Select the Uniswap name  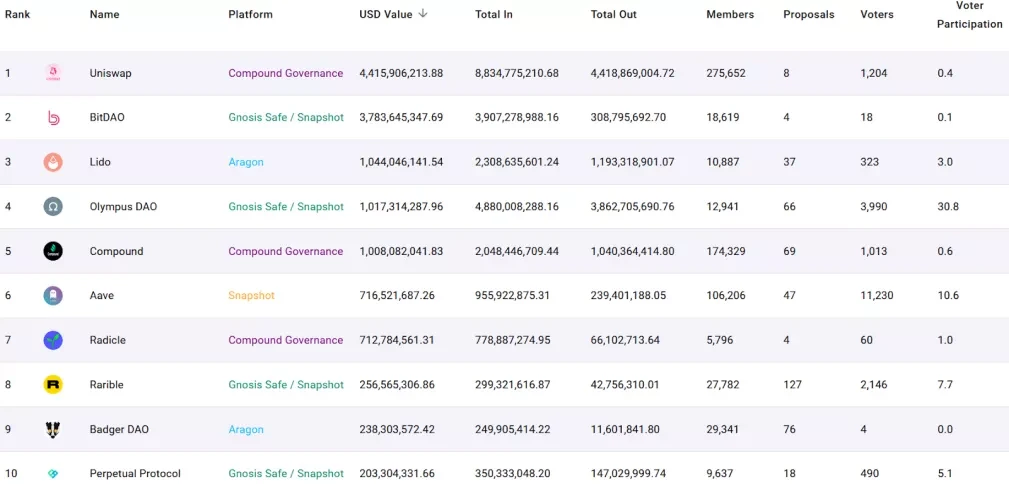[x=111, y=73]
